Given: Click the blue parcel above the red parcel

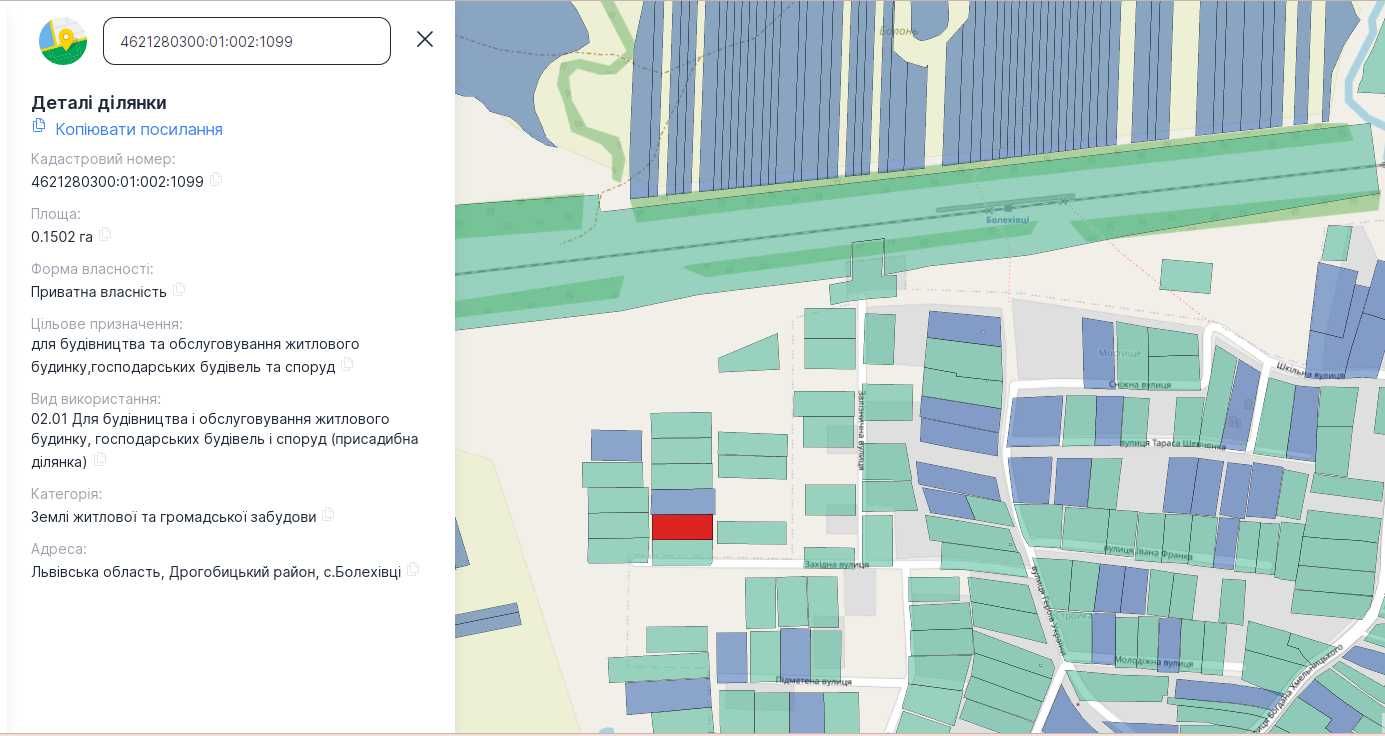Looking at the screenshot, I should 683,502.
